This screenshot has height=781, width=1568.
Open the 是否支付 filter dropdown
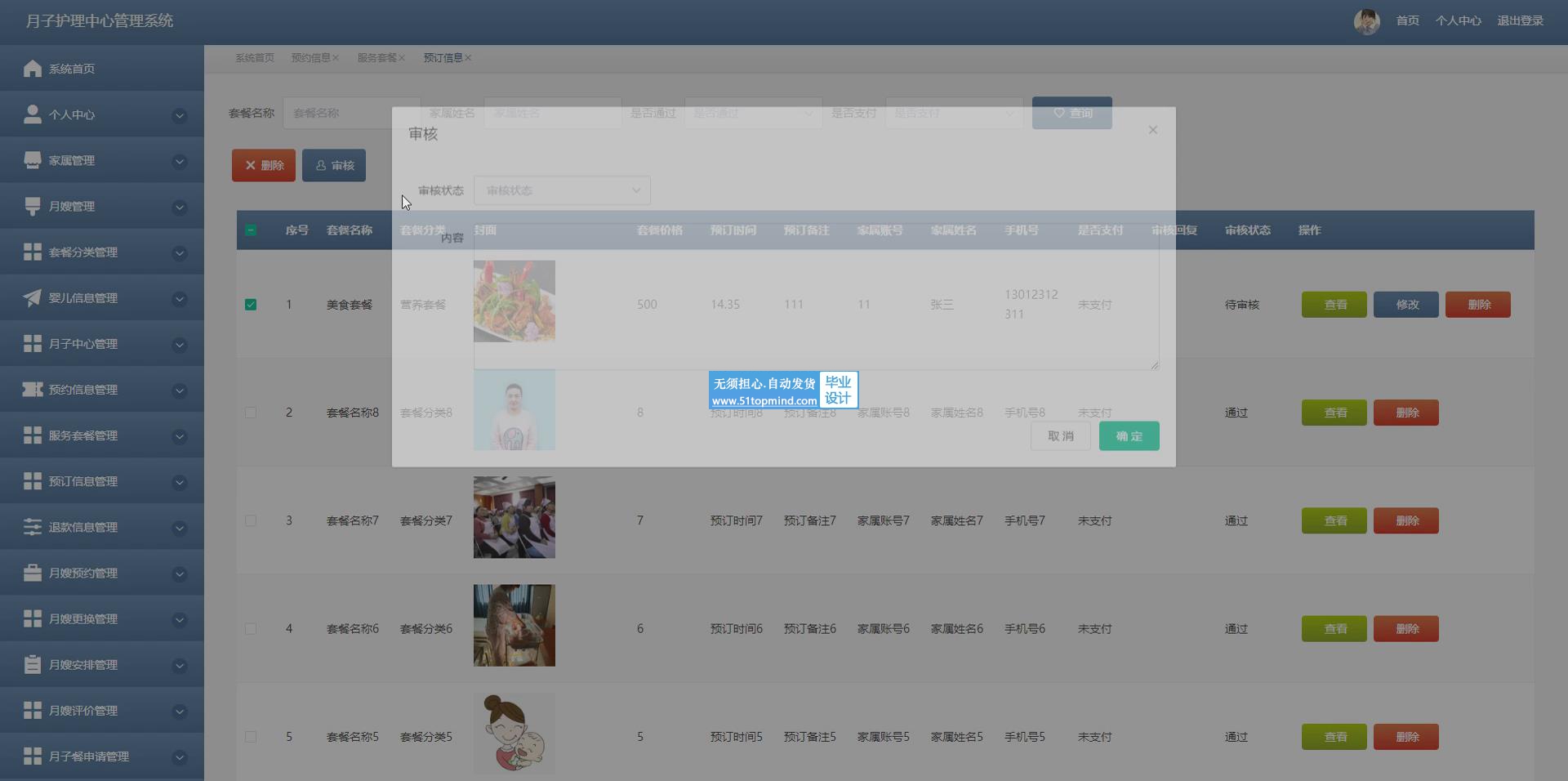(x=954, y=113)
